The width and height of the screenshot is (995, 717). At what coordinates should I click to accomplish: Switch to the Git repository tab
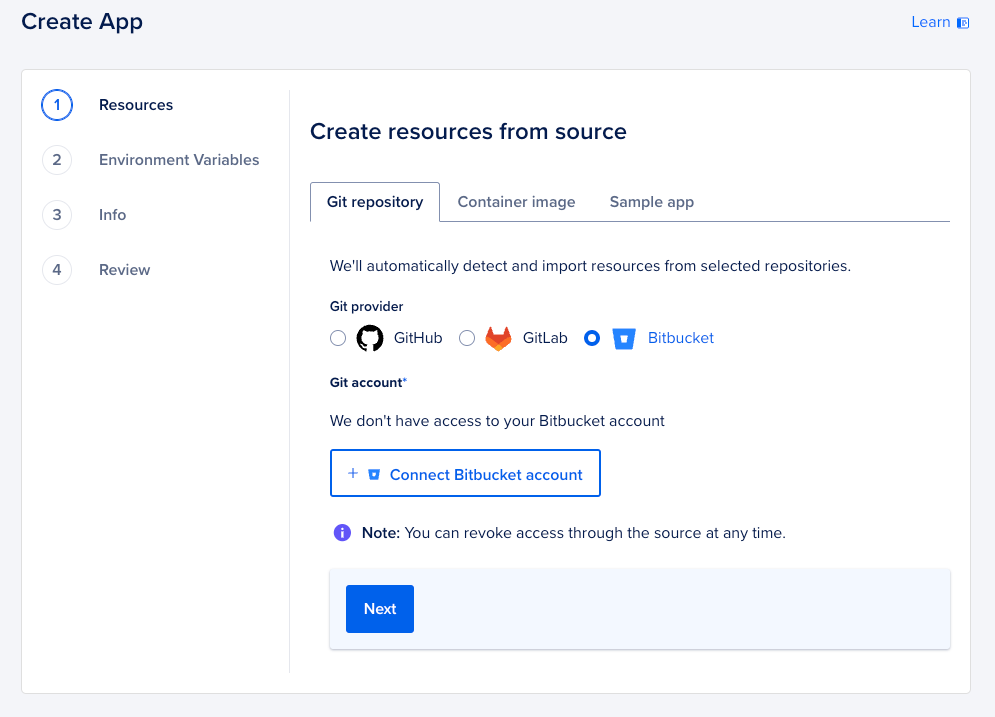[x=375, y=202]
